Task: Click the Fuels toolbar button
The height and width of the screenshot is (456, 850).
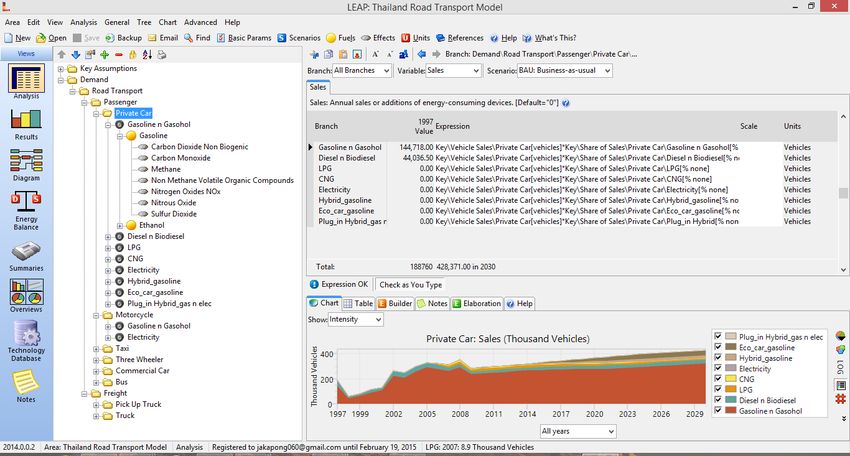Action: (x=341, y=38)
